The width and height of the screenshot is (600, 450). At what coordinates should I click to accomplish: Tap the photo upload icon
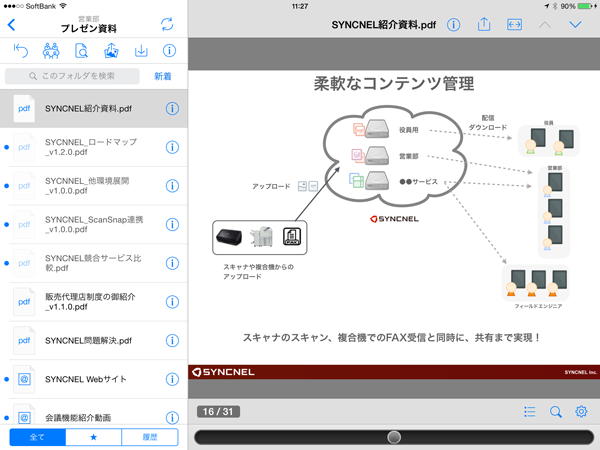(111, 51)
